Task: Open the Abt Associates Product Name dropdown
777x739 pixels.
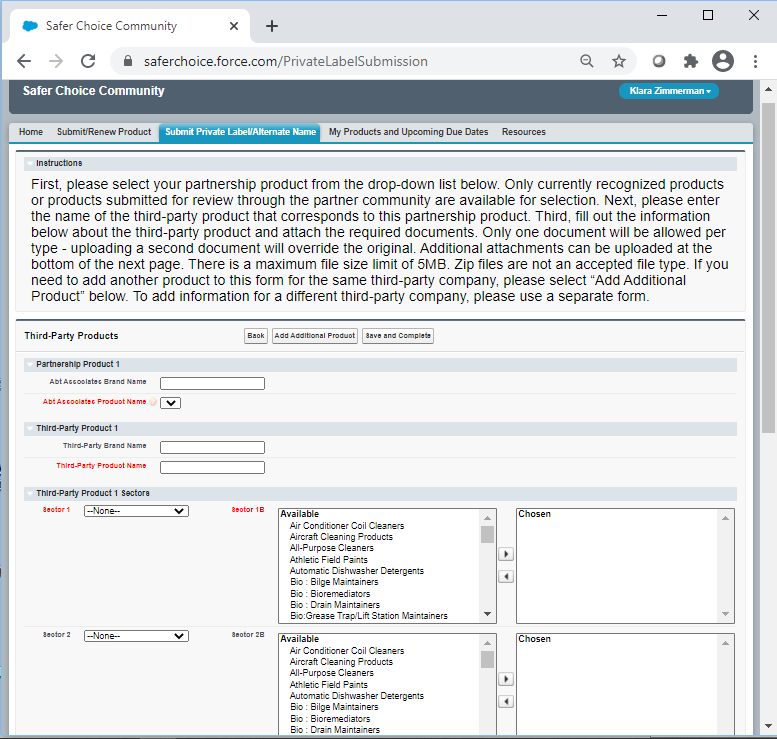Action: (170, 402)
